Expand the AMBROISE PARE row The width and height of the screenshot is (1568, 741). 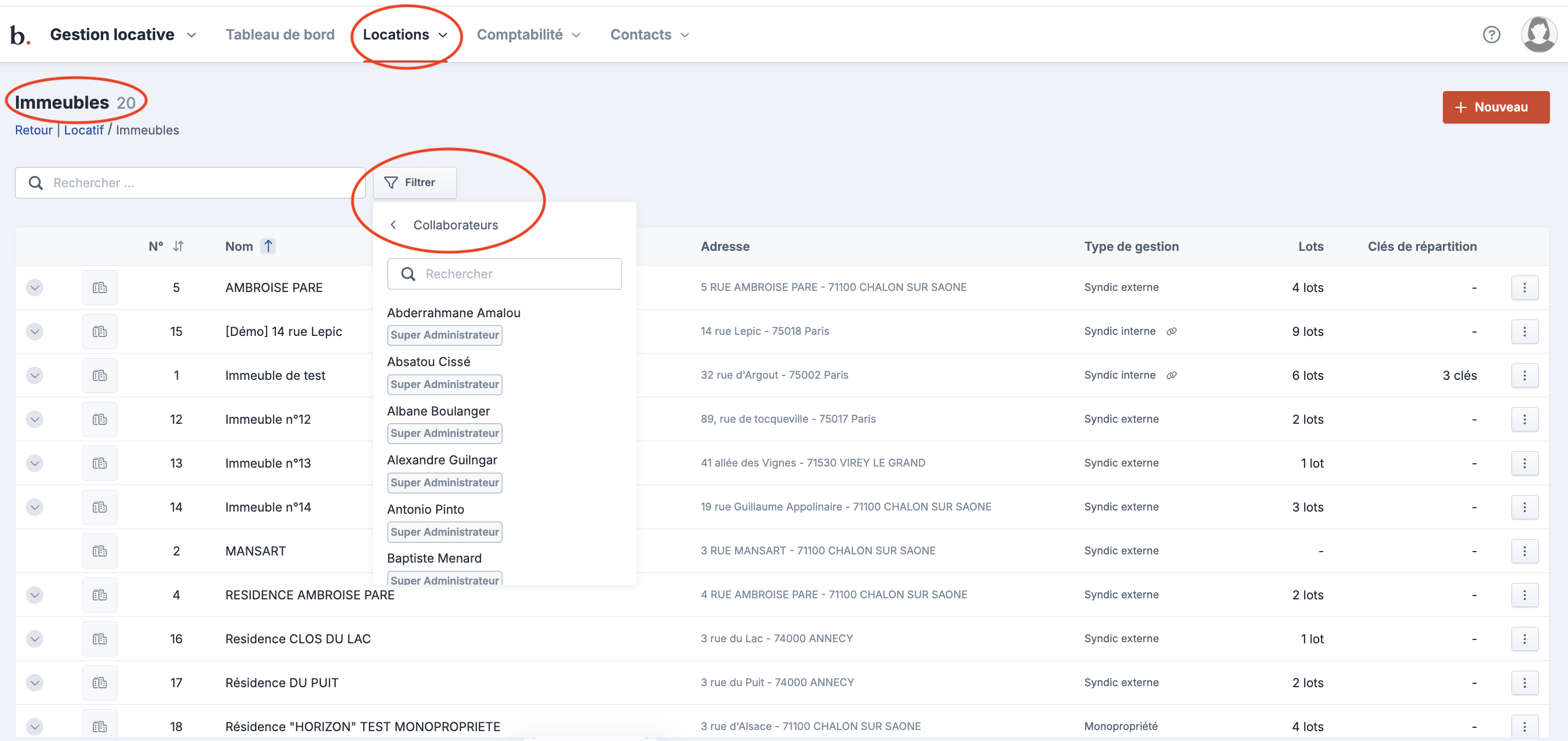tap(35, 288)
